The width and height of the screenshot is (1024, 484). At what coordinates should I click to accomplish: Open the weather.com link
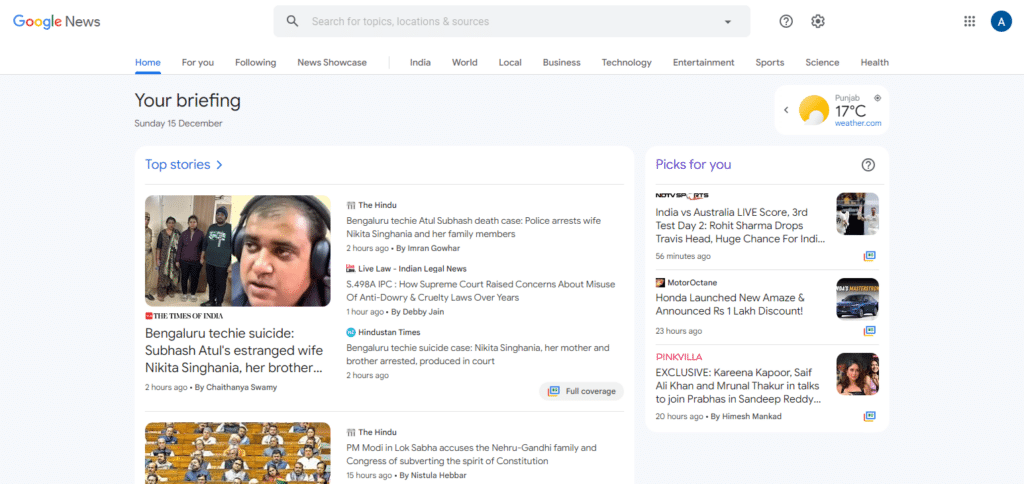pos(857,123)
